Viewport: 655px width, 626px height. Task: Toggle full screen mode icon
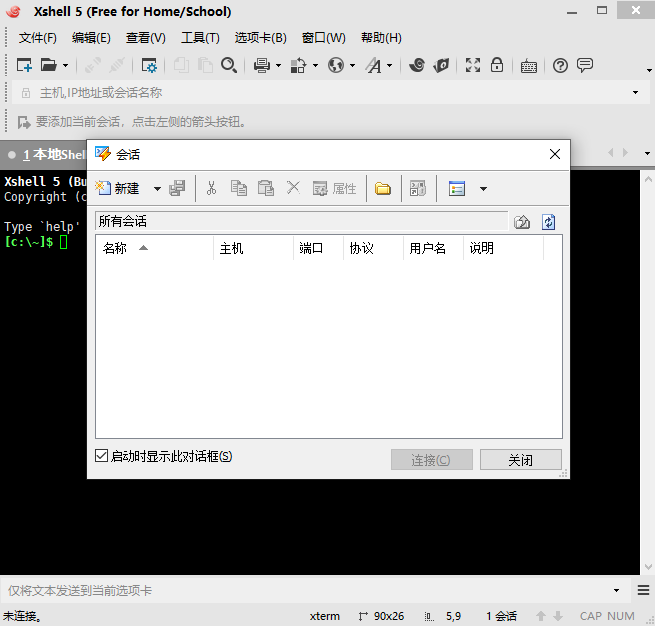473,65
